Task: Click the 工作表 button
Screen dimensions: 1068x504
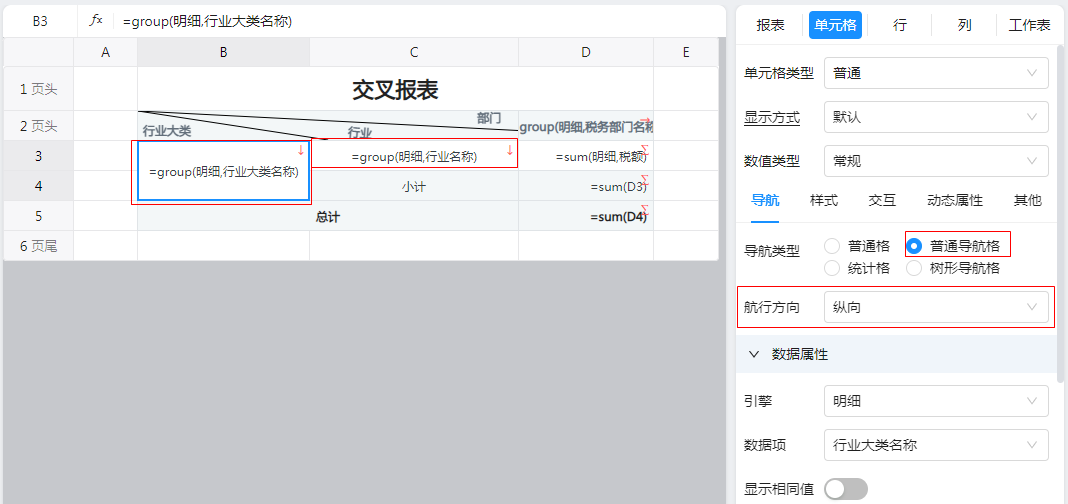Action: (x=1029, y=25)
